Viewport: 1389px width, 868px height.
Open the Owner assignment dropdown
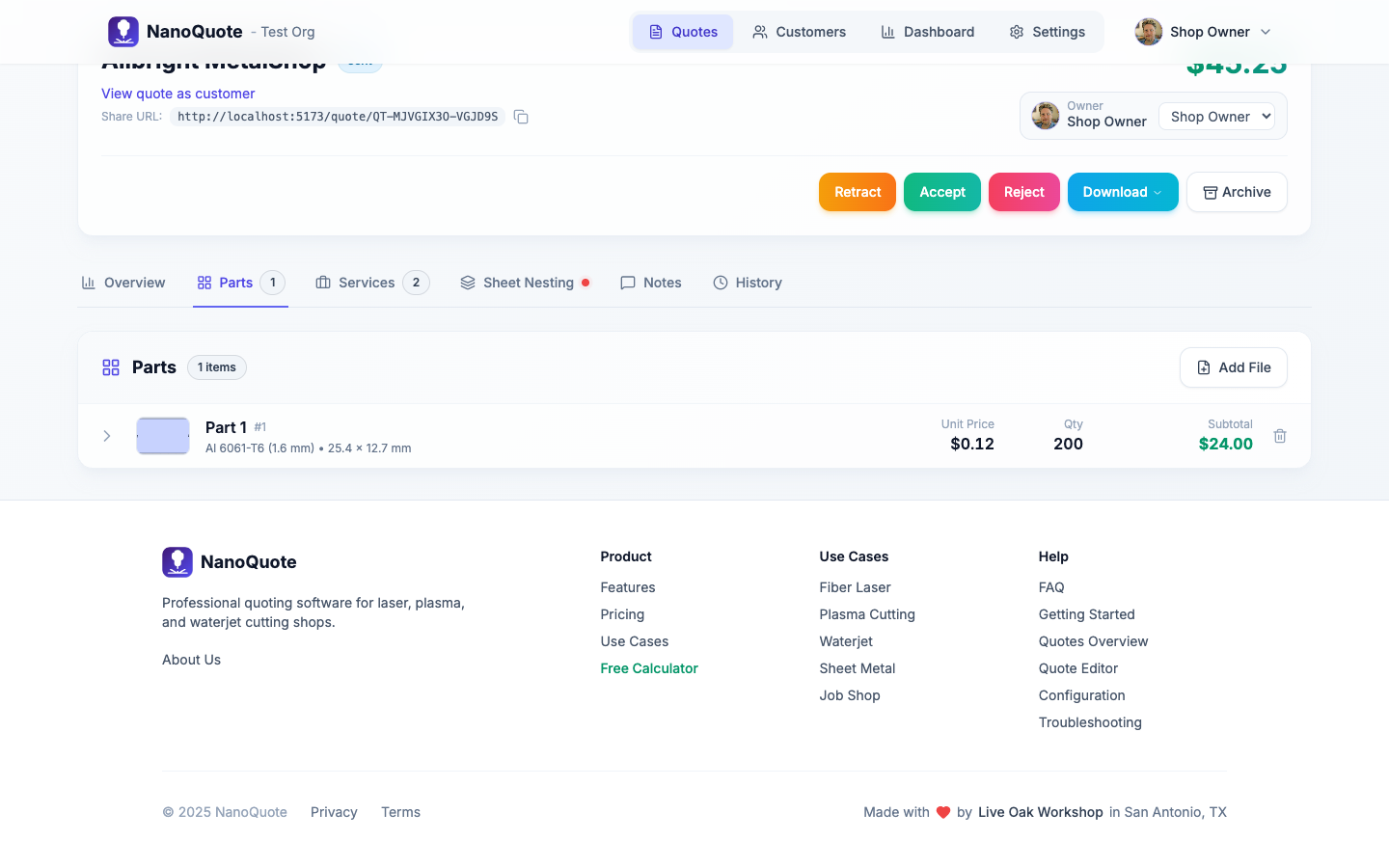(1216, 117)
